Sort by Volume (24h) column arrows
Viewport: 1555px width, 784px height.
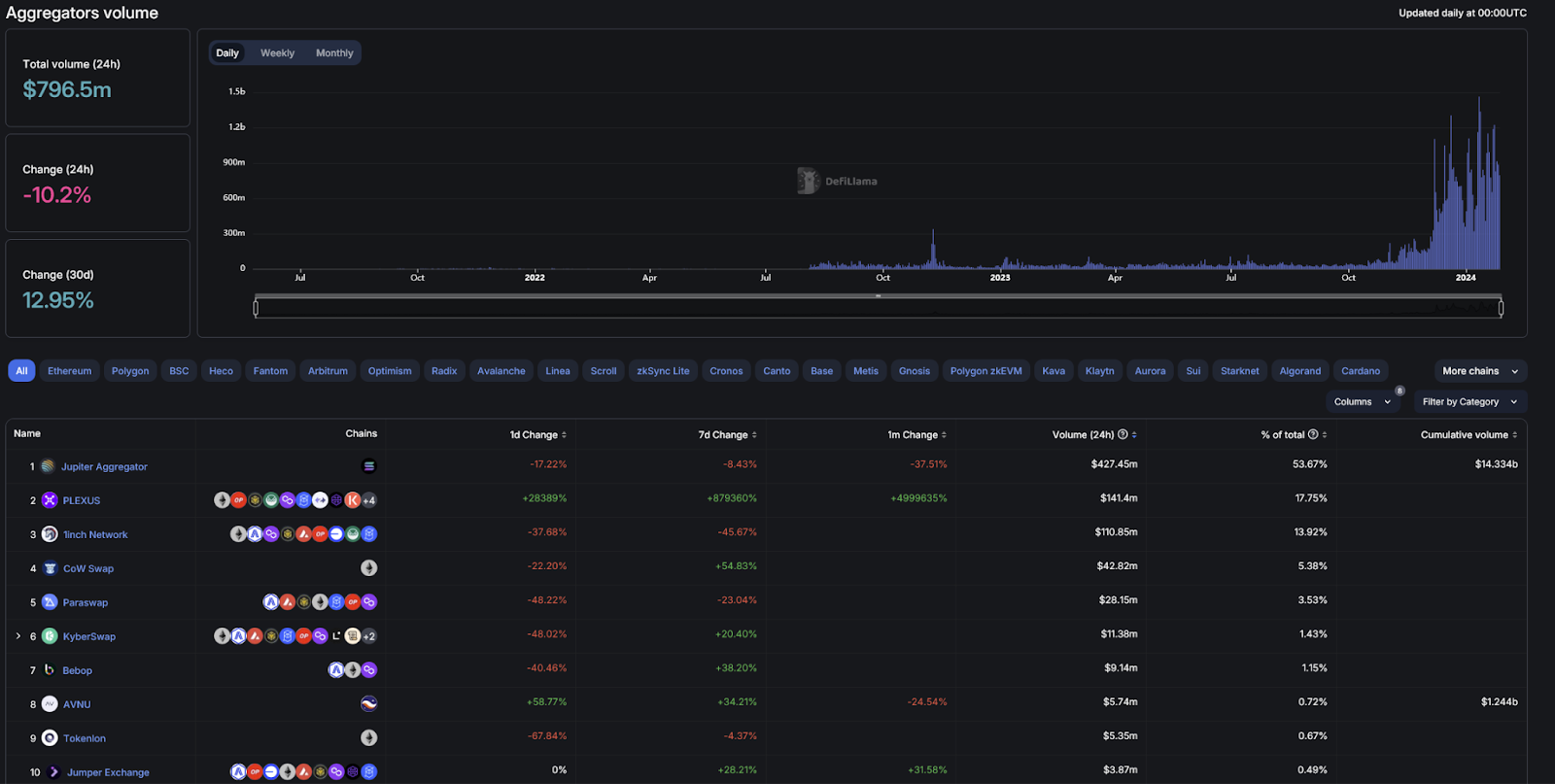[1134, 435]
